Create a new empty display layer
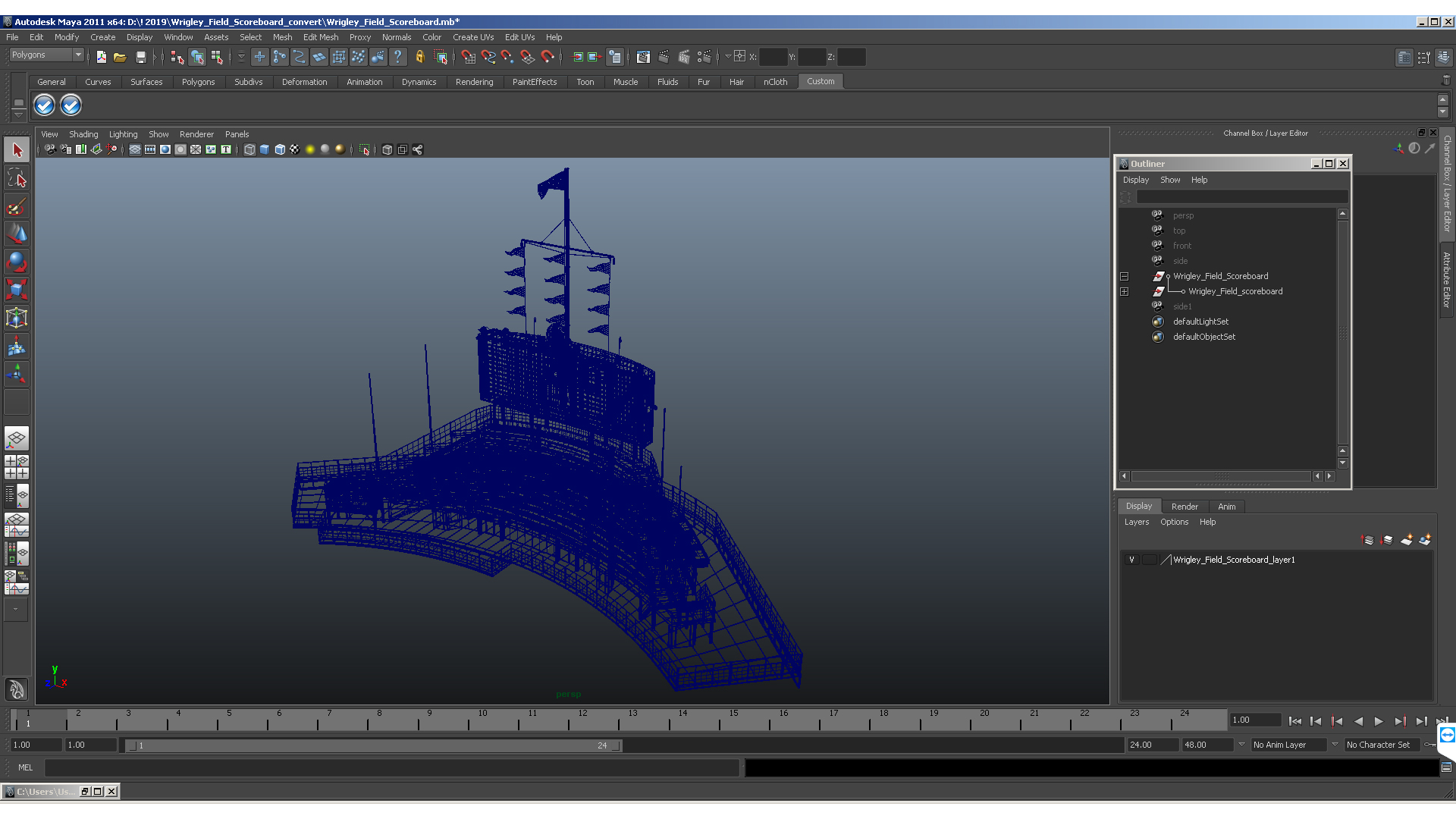The height and width of the screenshot is (819, 1456). [x=1407, y=540]
